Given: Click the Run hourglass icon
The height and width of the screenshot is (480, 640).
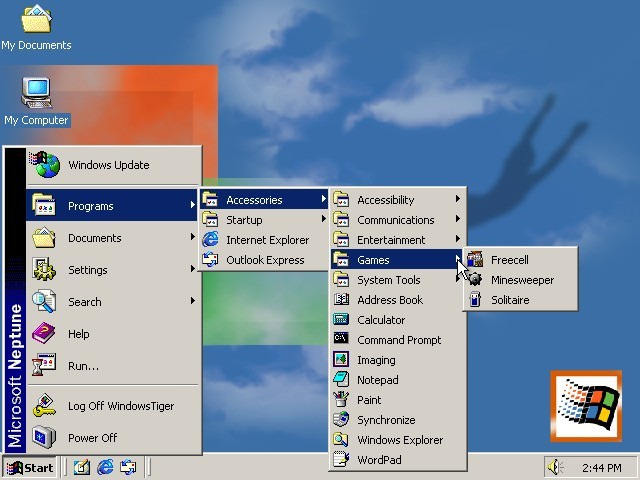Looking at the screenshot, I should [x=44, y=365].
